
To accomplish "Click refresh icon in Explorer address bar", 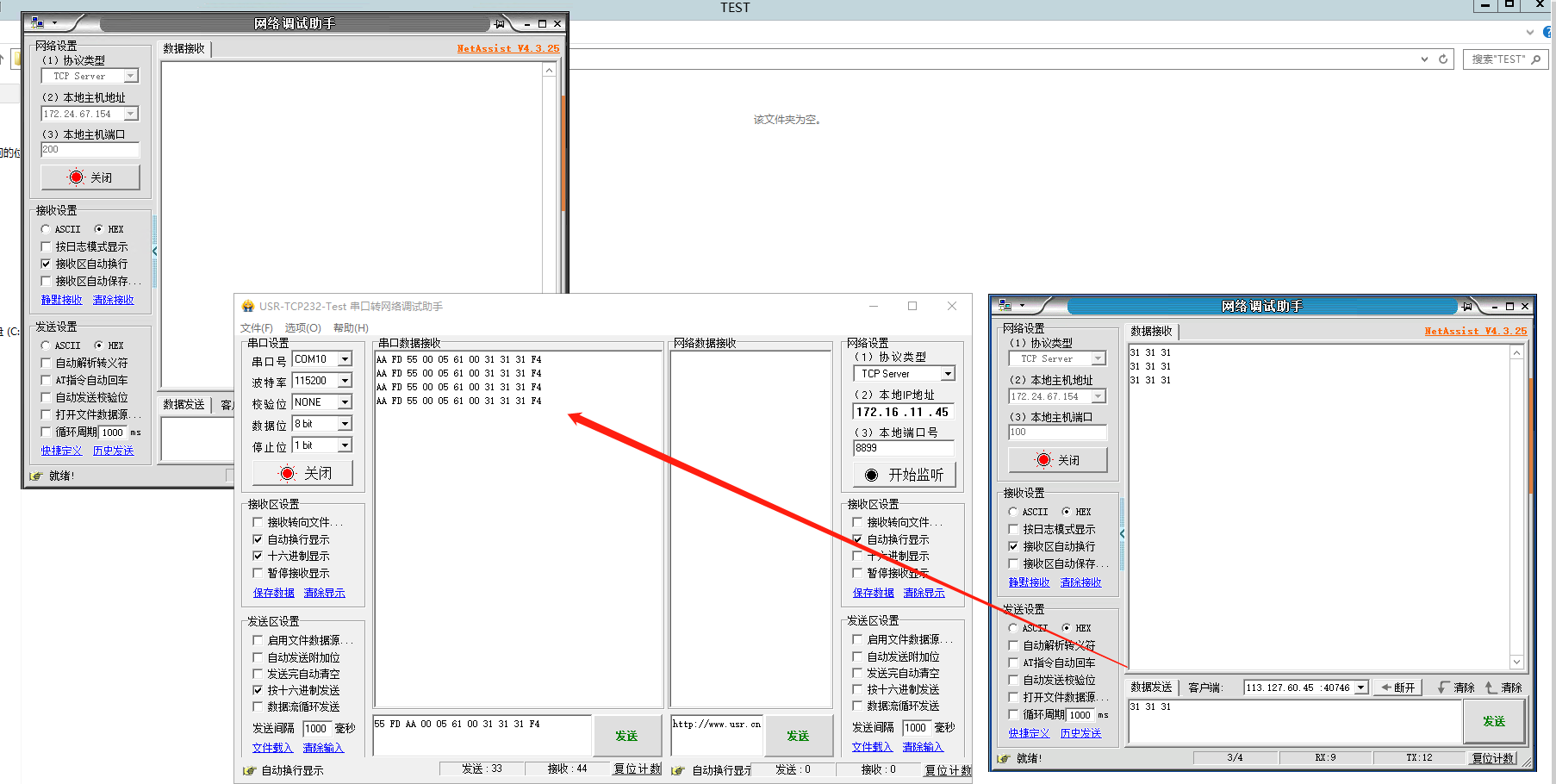I will 1443,59.
